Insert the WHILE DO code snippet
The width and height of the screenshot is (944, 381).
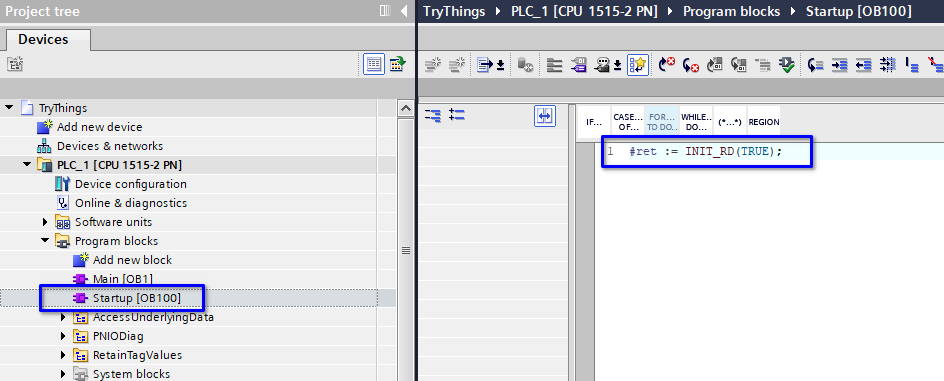tap(697, 122)
